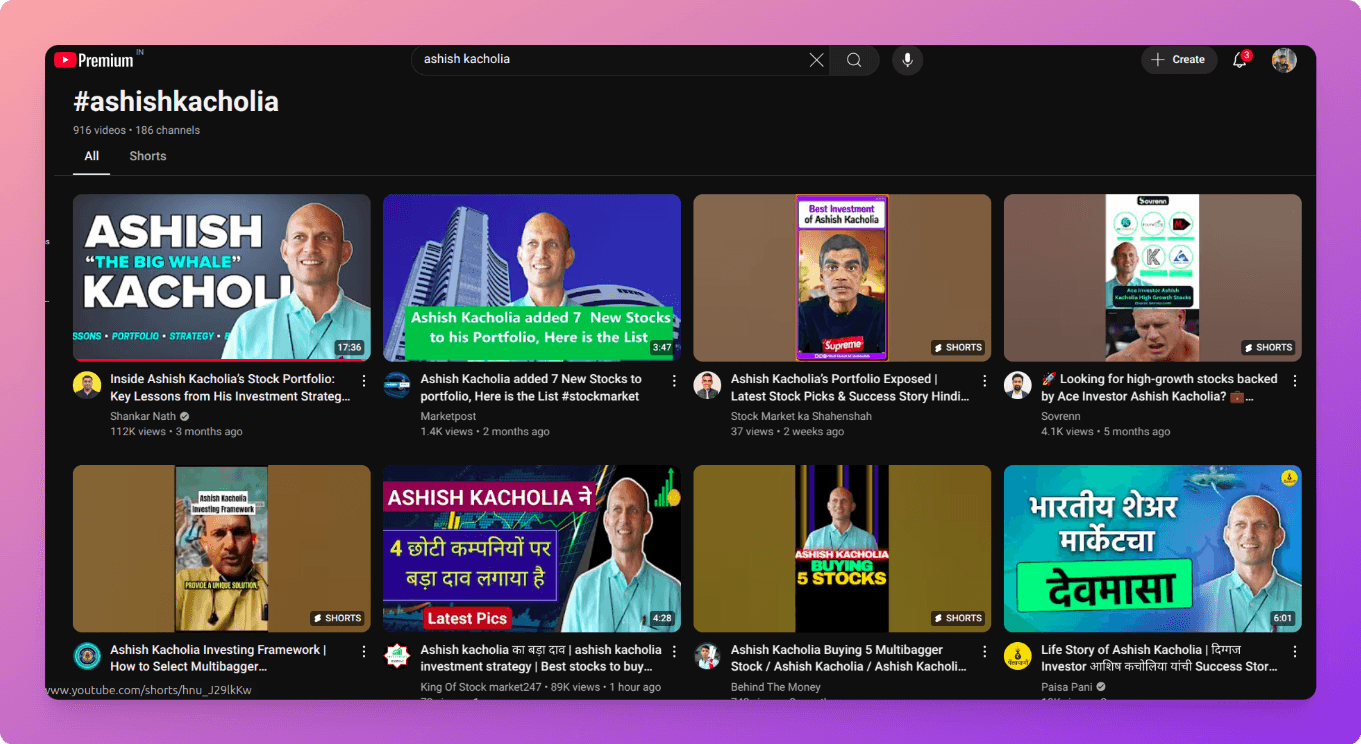This screenshot has width=1361, height=744.
Task: Open Shankar Nath channel avatar
Action: pyautogui.click(x=87, y=386)
